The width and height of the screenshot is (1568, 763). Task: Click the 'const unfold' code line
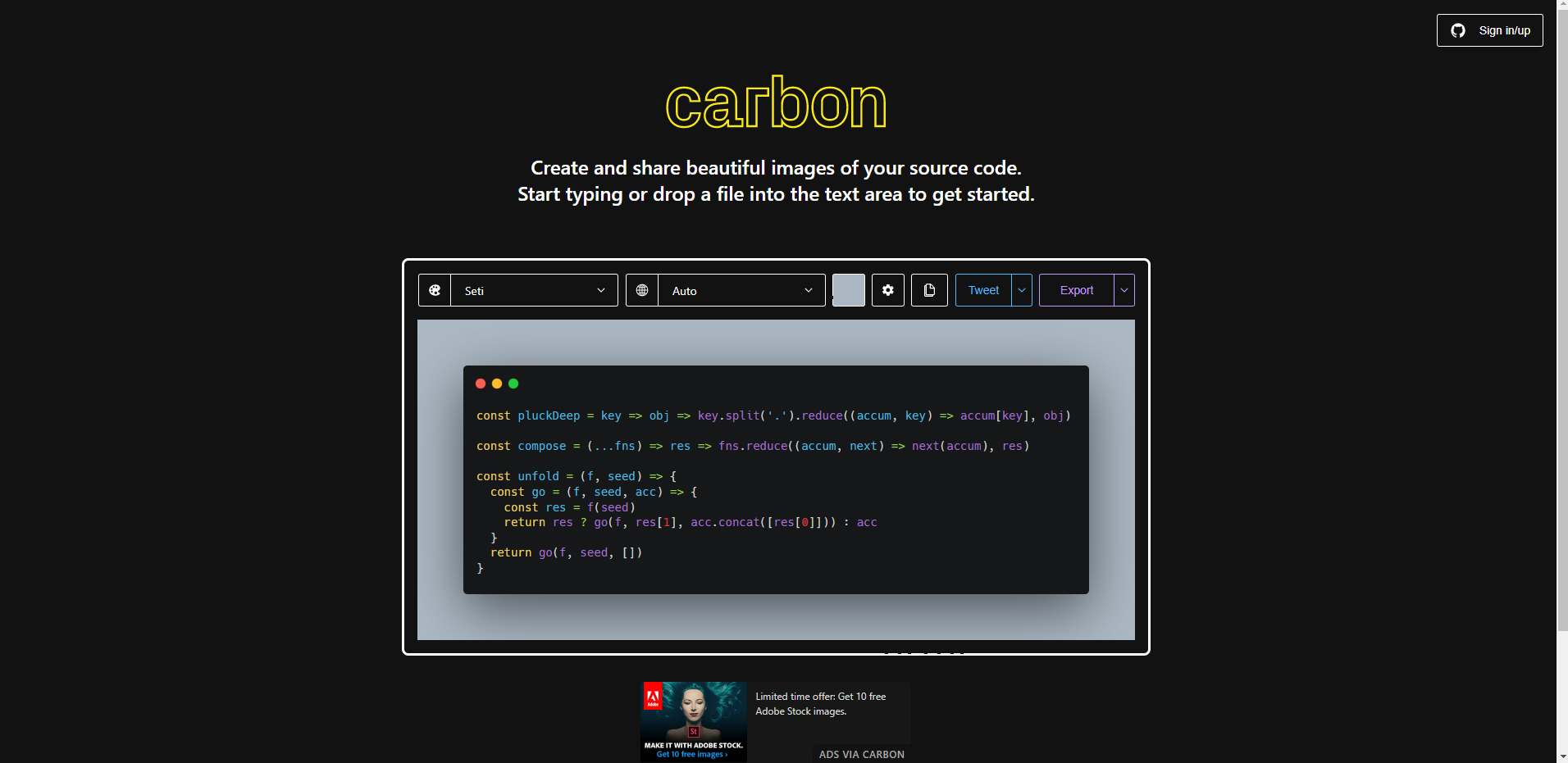tap(577, 476)
